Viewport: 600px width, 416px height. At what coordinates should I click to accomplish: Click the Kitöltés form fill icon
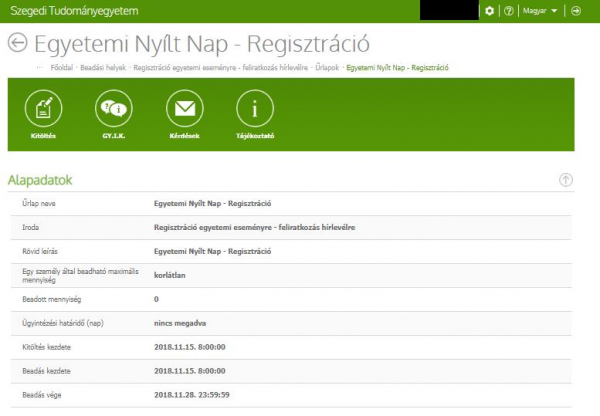pos(43,107)
